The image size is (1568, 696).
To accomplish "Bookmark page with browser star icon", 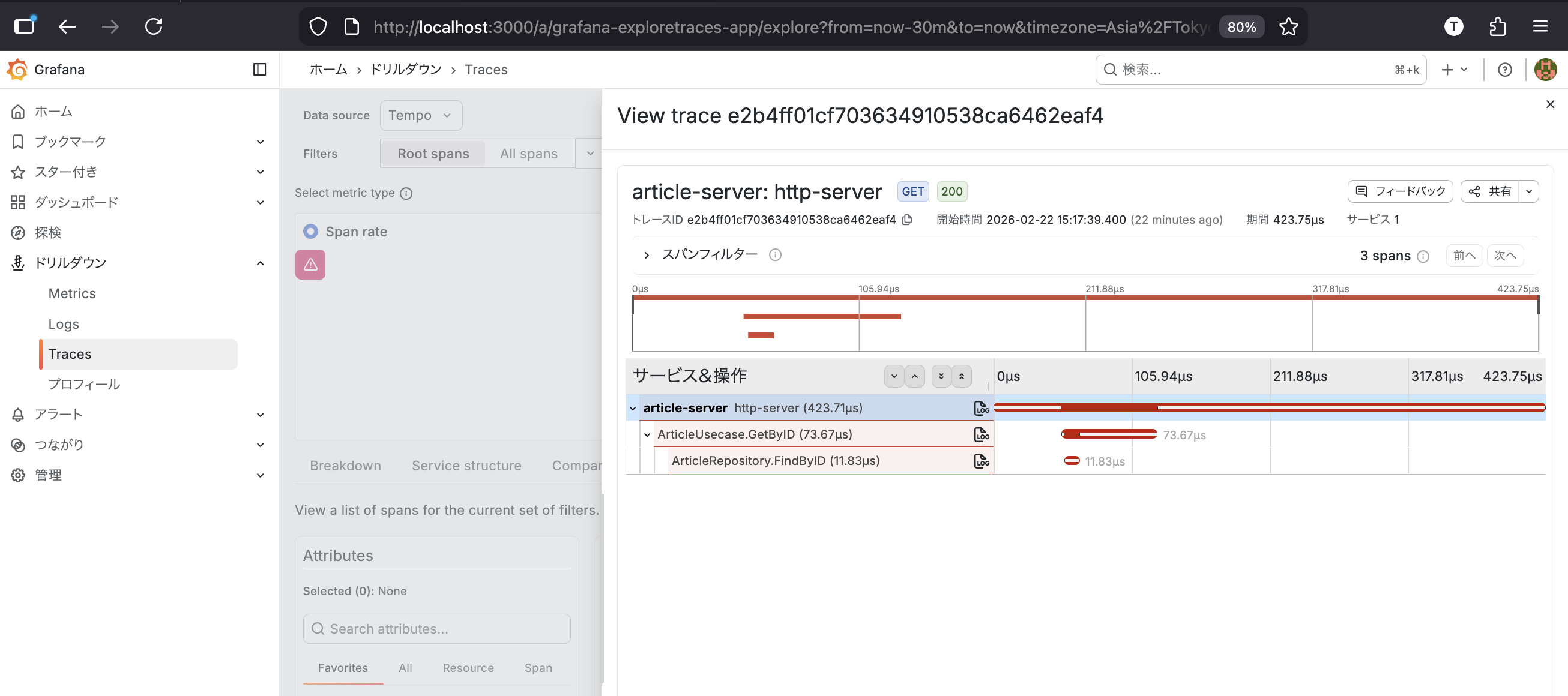I will coord(1288,27).
